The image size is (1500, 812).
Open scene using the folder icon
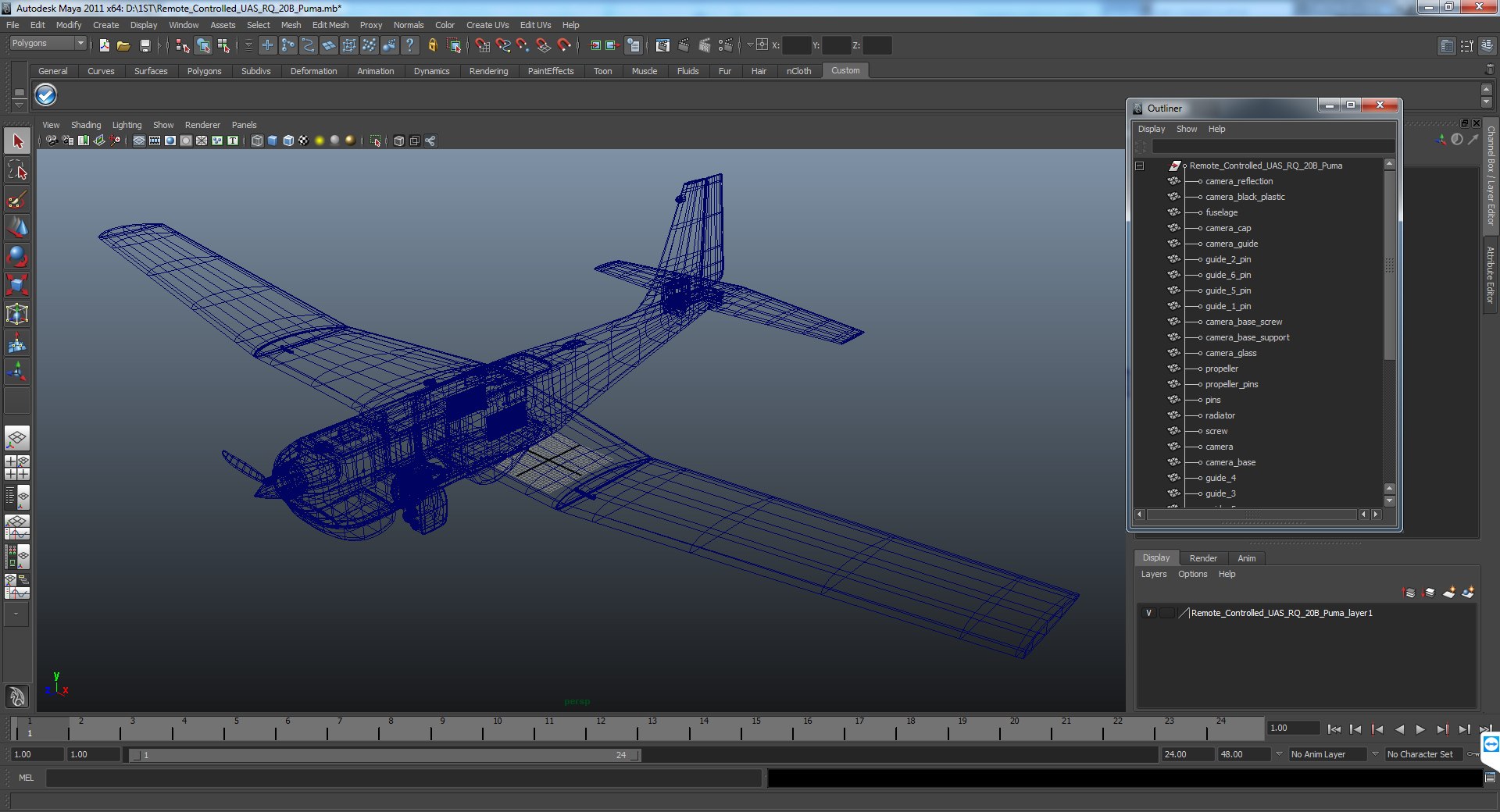point(123,46)
